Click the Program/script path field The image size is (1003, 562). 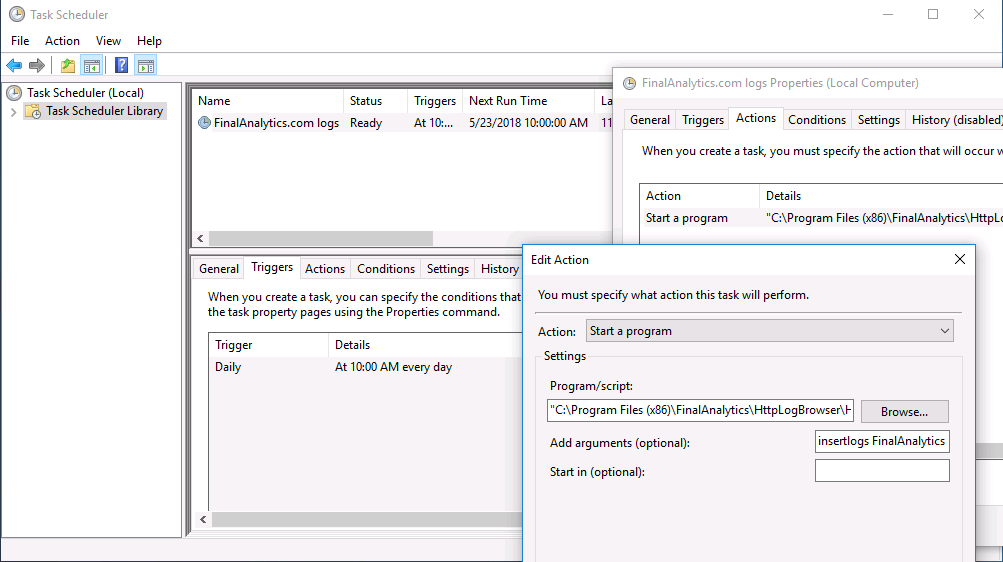(x=700, y=410)
